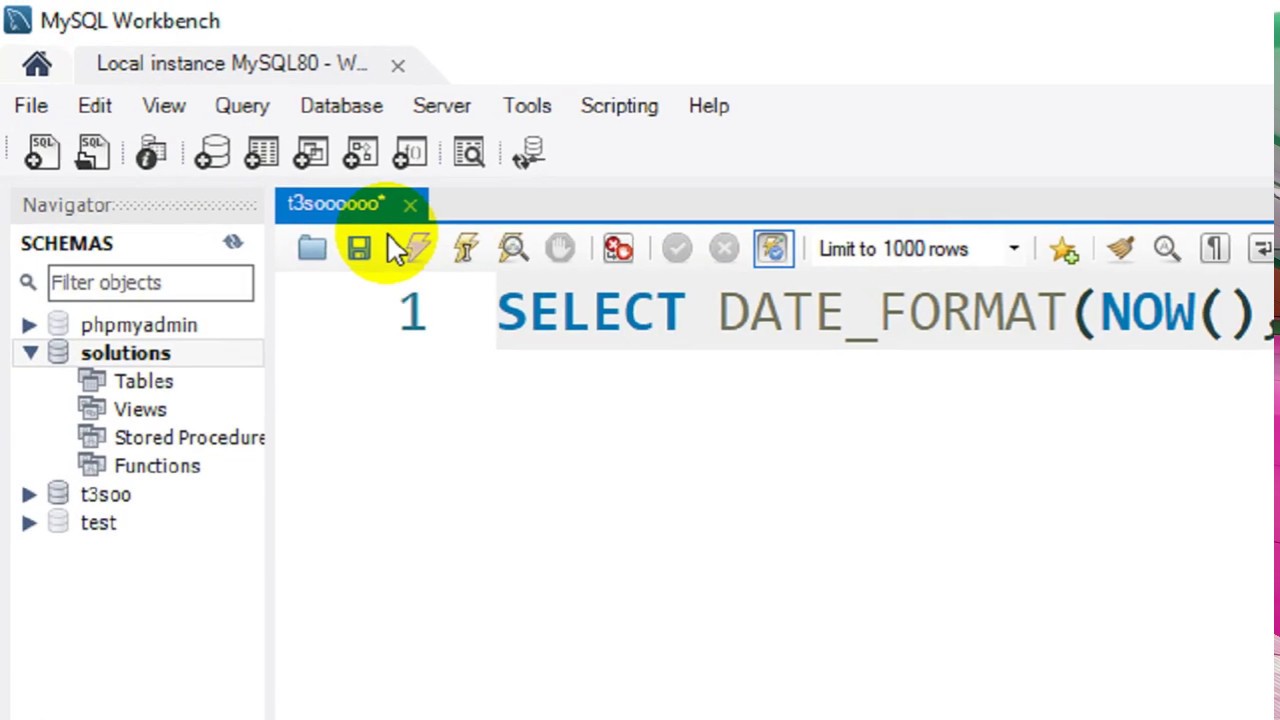Switch to Local instance MySQL80 tab
1280x720 pixels.
tap(232, 64)
